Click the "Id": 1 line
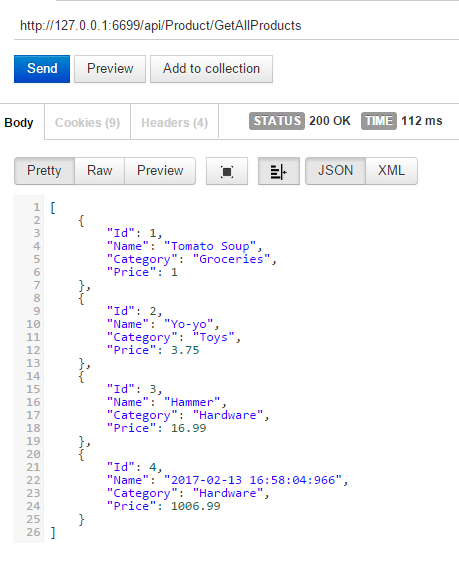Viewport: 459px width, 565px height. [x=135, y=233]
